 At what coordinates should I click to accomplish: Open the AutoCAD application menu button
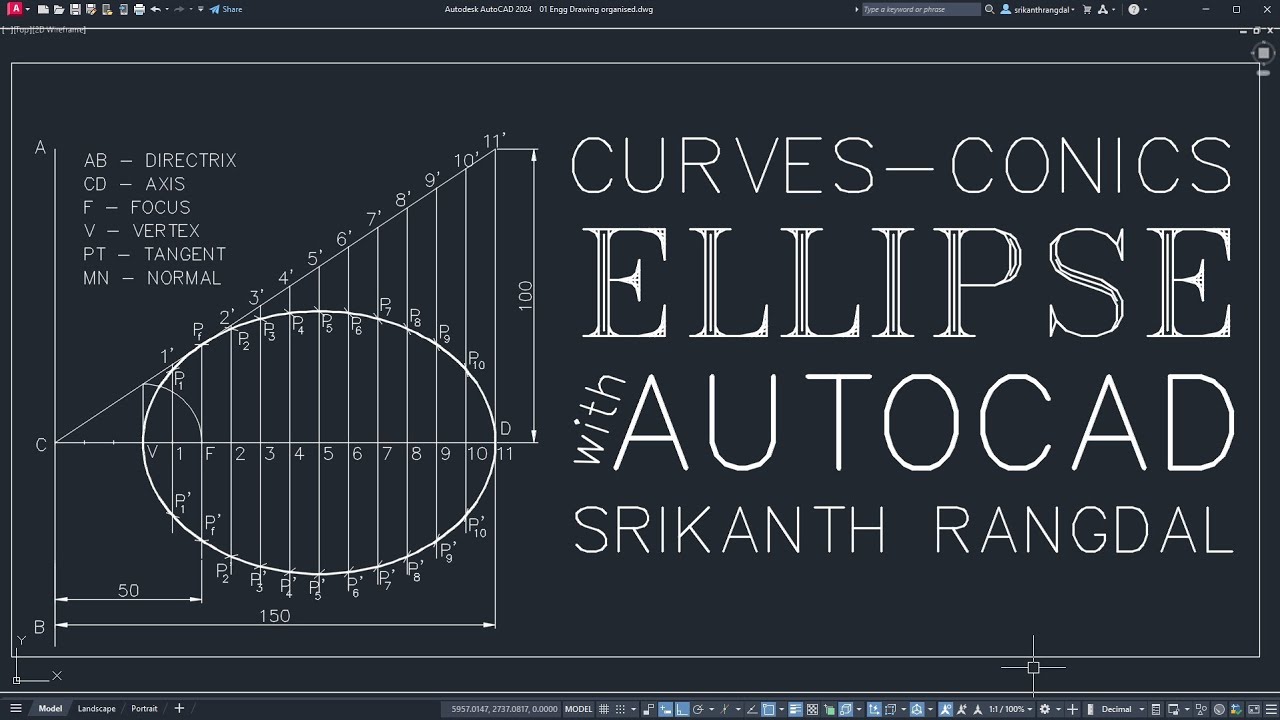tap(15, 9)
